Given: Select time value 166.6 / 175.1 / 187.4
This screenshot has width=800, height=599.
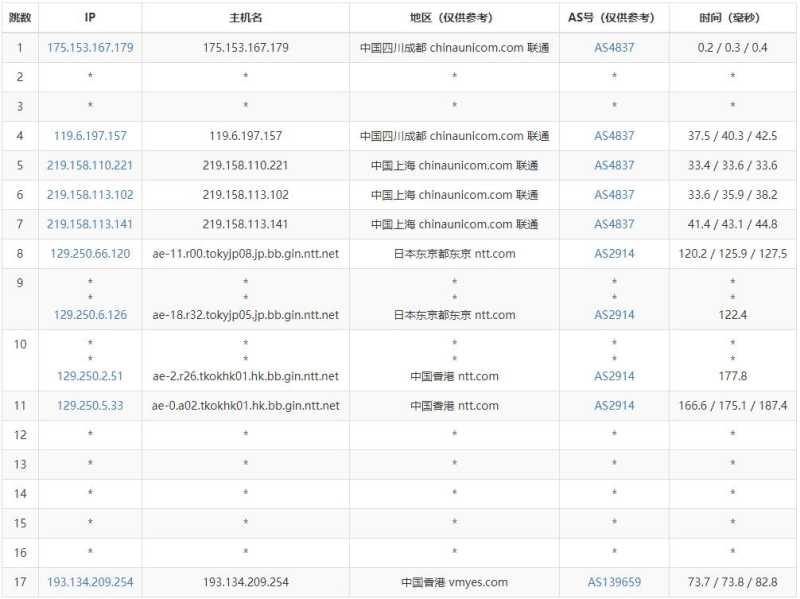Looking at the screenshot, I should tap(733, 406).
